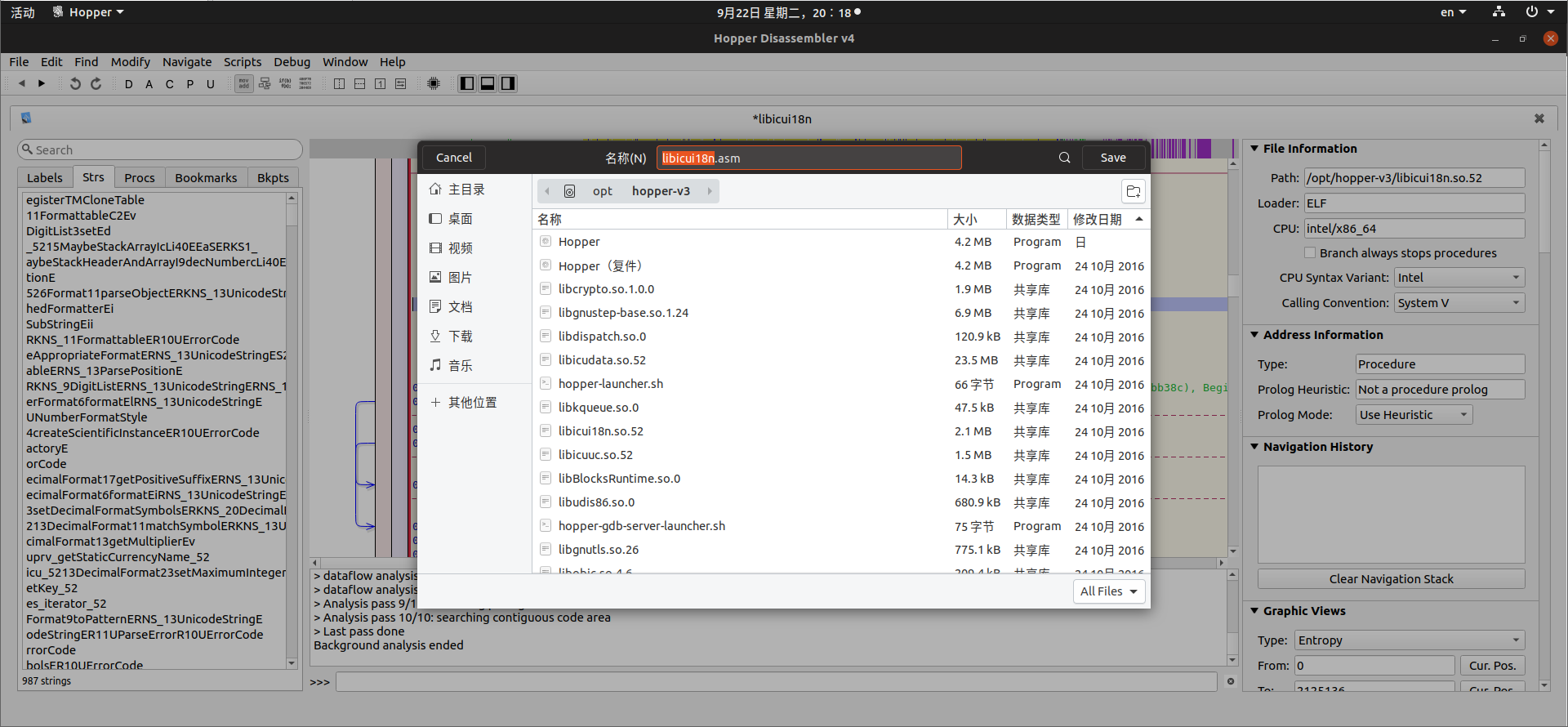Navigate forward with the right arrow toolbar icon
Viewport: 1568px width, 727px height.
[x=42, y=83]
